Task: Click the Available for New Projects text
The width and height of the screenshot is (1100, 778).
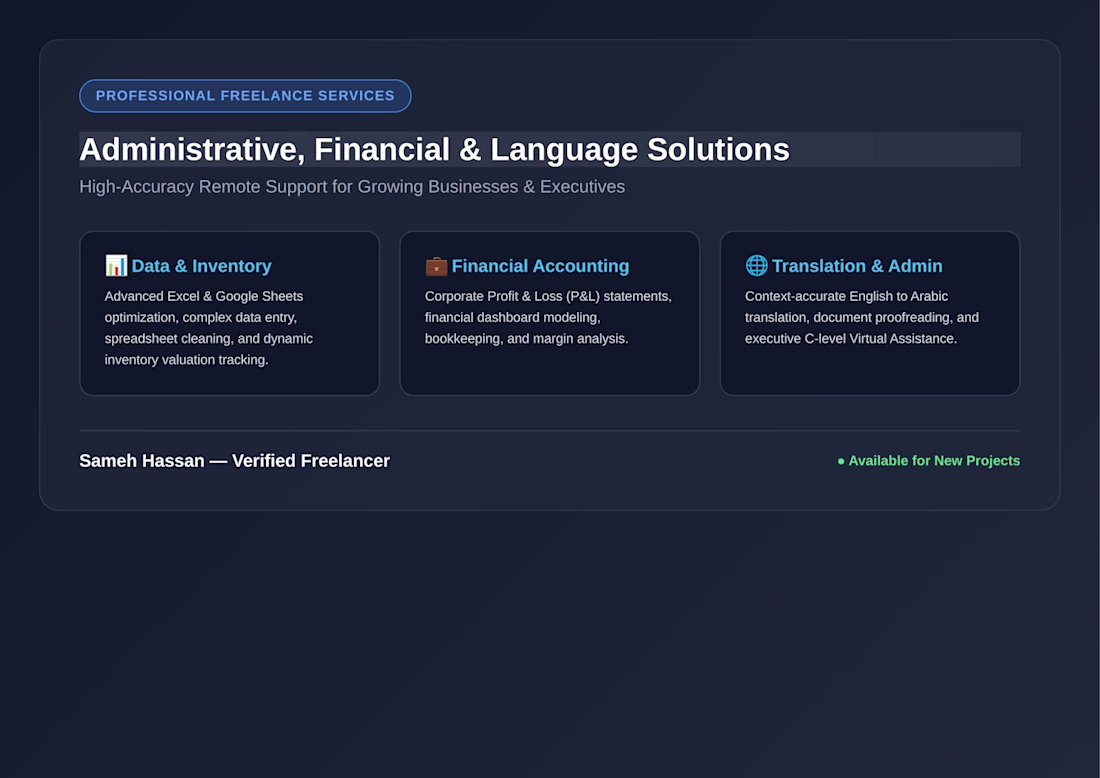Action: pyautogui.click(x=934, y=461)
